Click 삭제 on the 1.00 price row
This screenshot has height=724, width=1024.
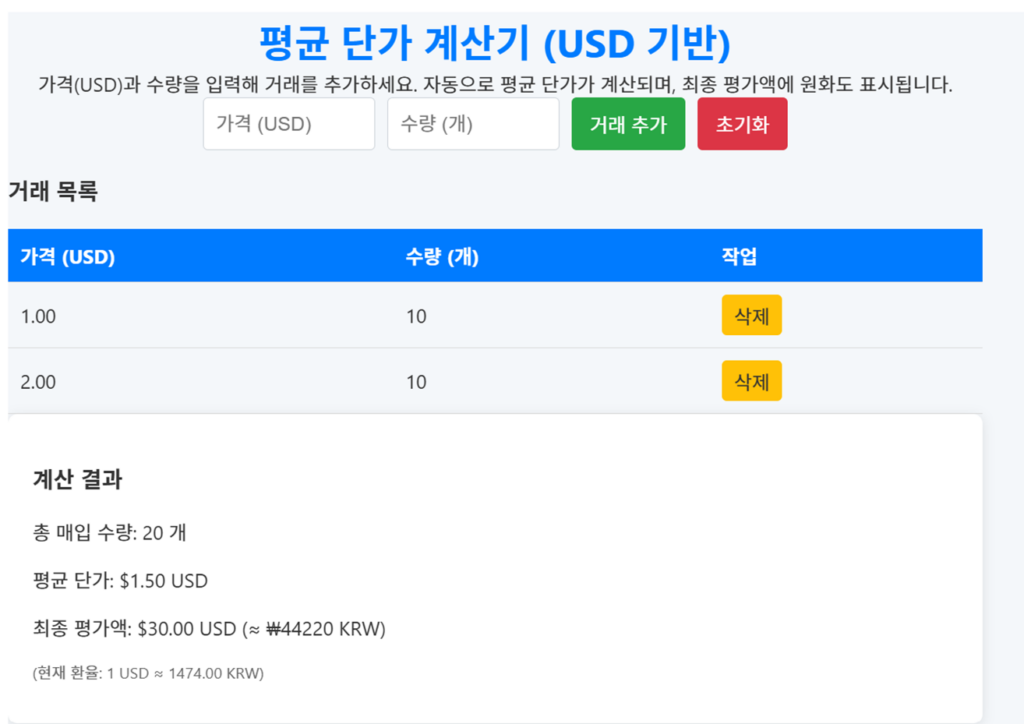751,315
